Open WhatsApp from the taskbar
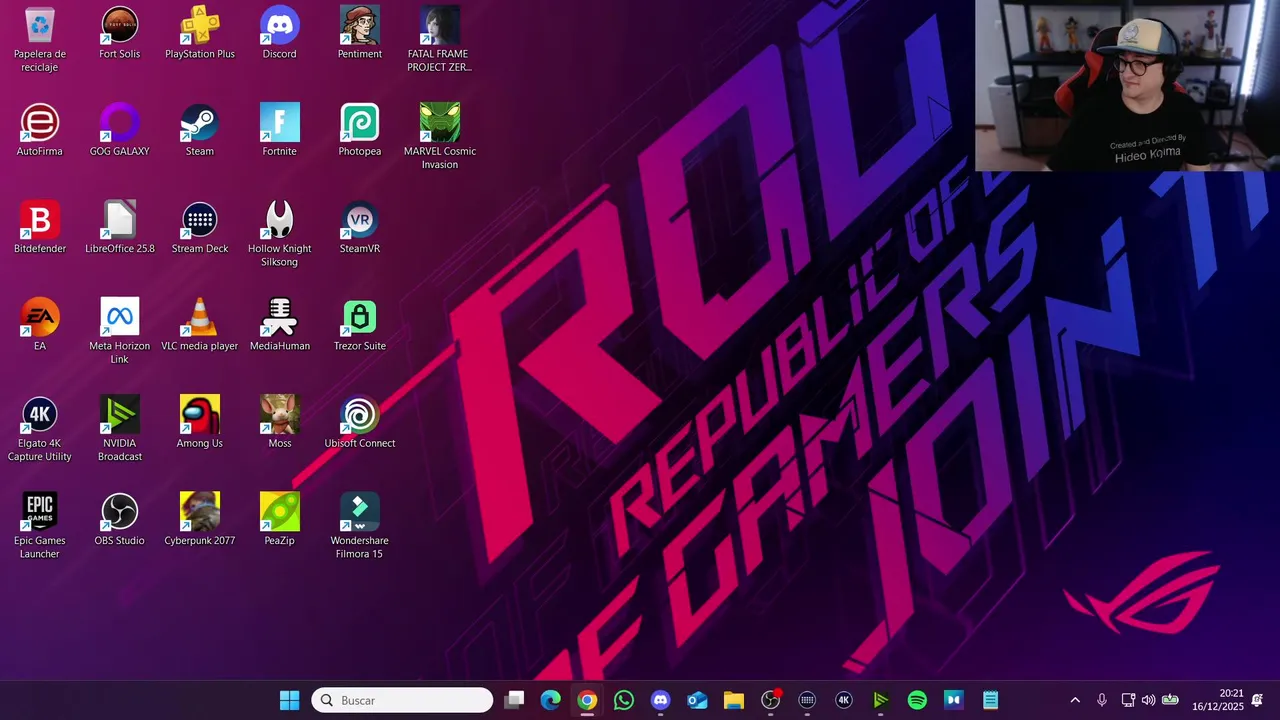This screenshot has width=1280, height=720. (624, 700)
